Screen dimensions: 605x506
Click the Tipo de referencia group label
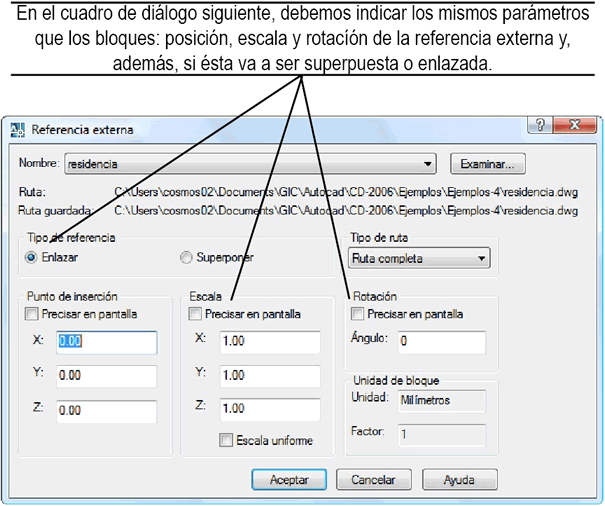[x=71, y=238]
